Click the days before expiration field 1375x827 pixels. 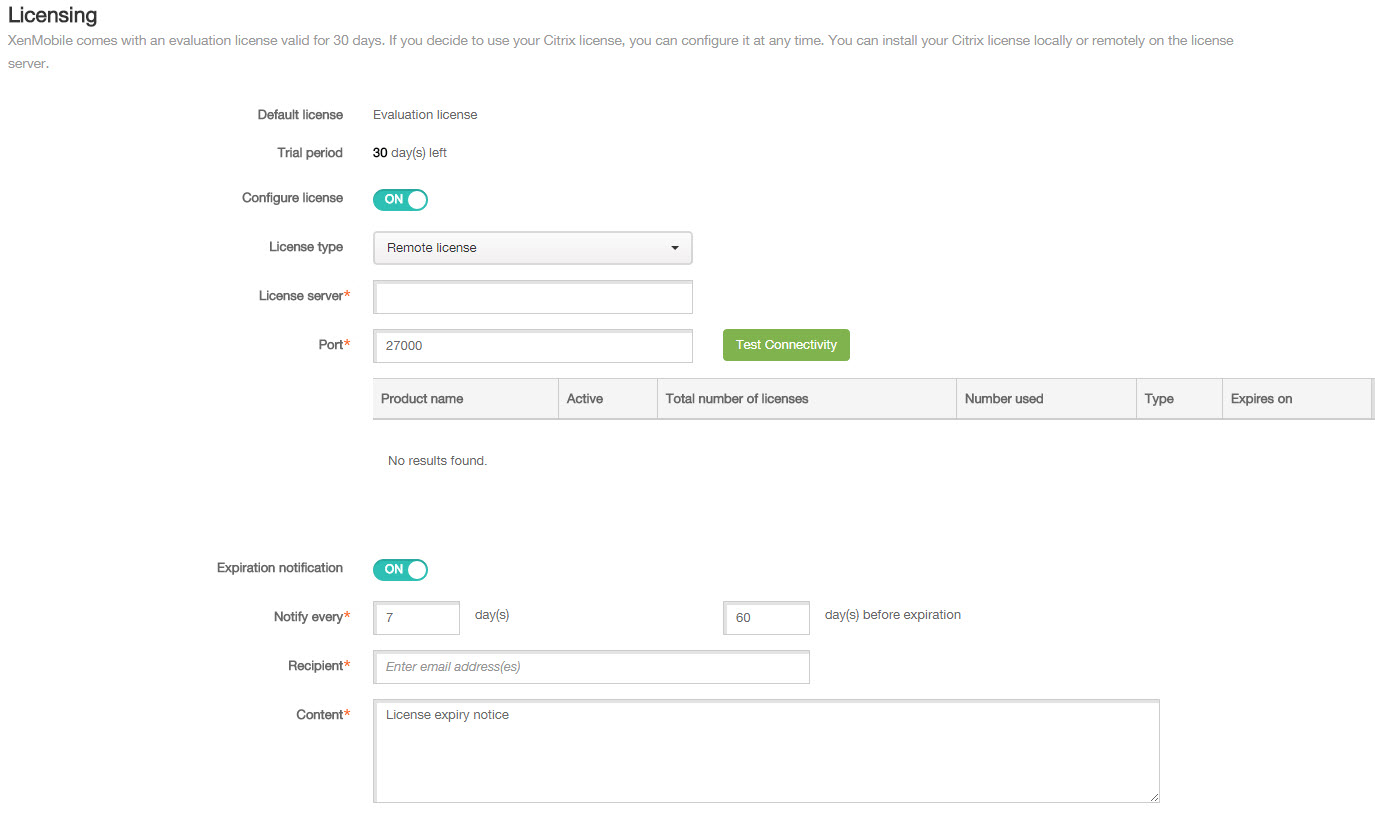pos(766,618)
